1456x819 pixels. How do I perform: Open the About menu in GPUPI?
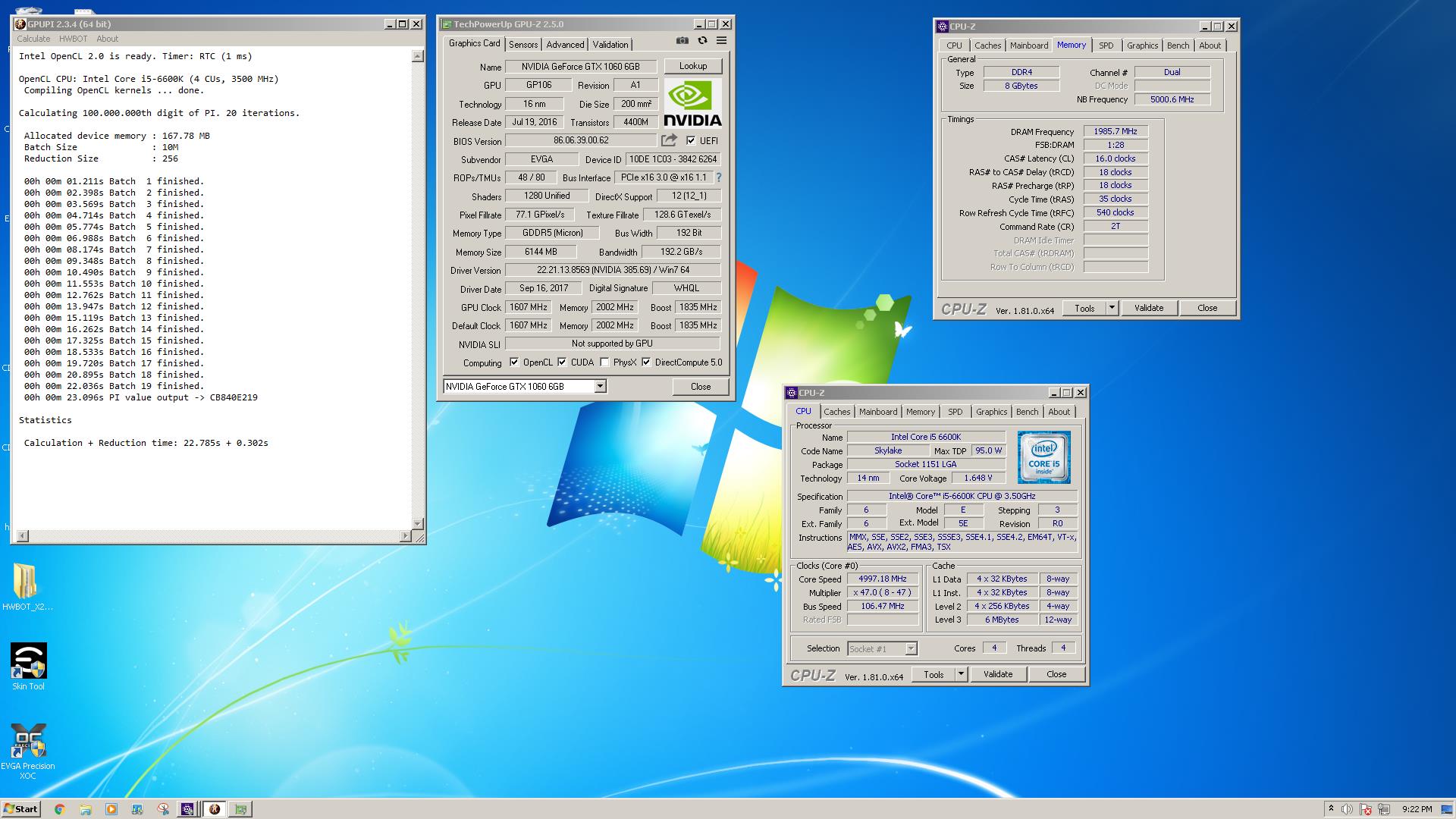tap(107, 39)
